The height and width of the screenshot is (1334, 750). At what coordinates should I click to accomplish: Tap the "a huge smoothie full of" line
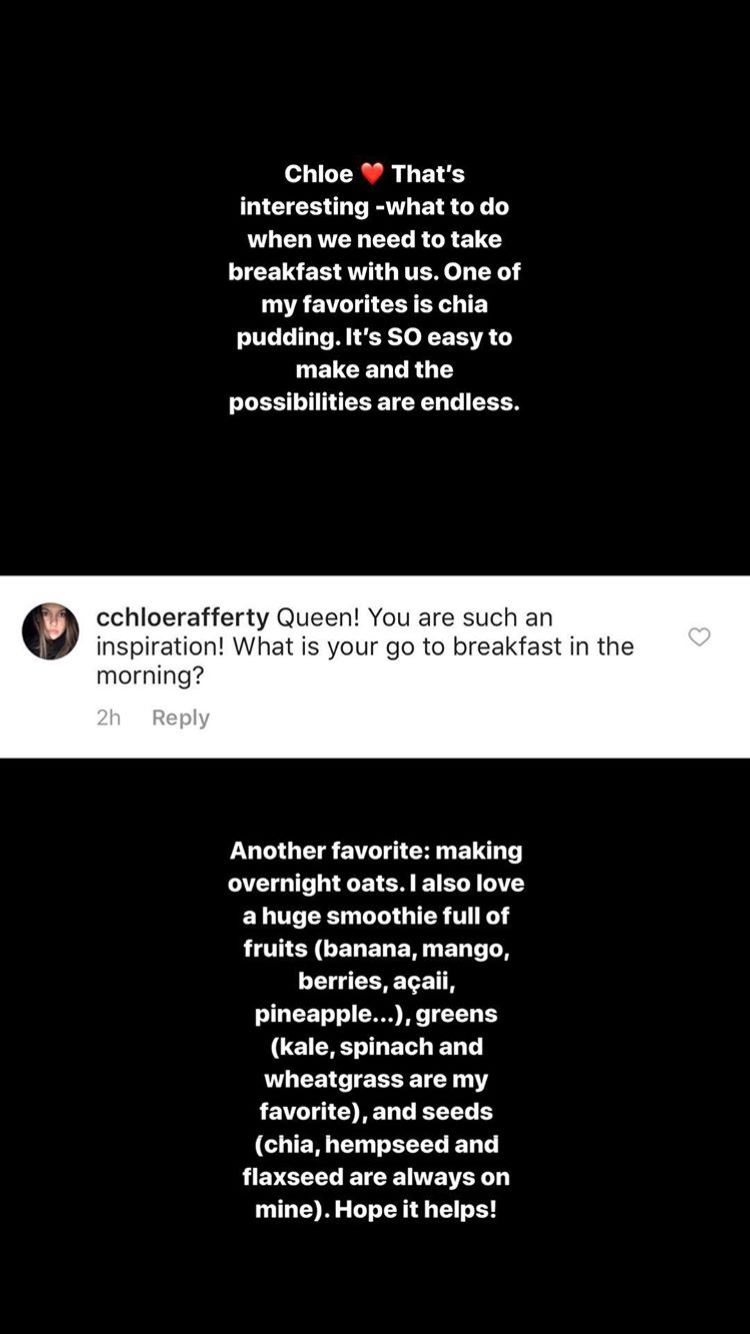(x=375, y=916)
